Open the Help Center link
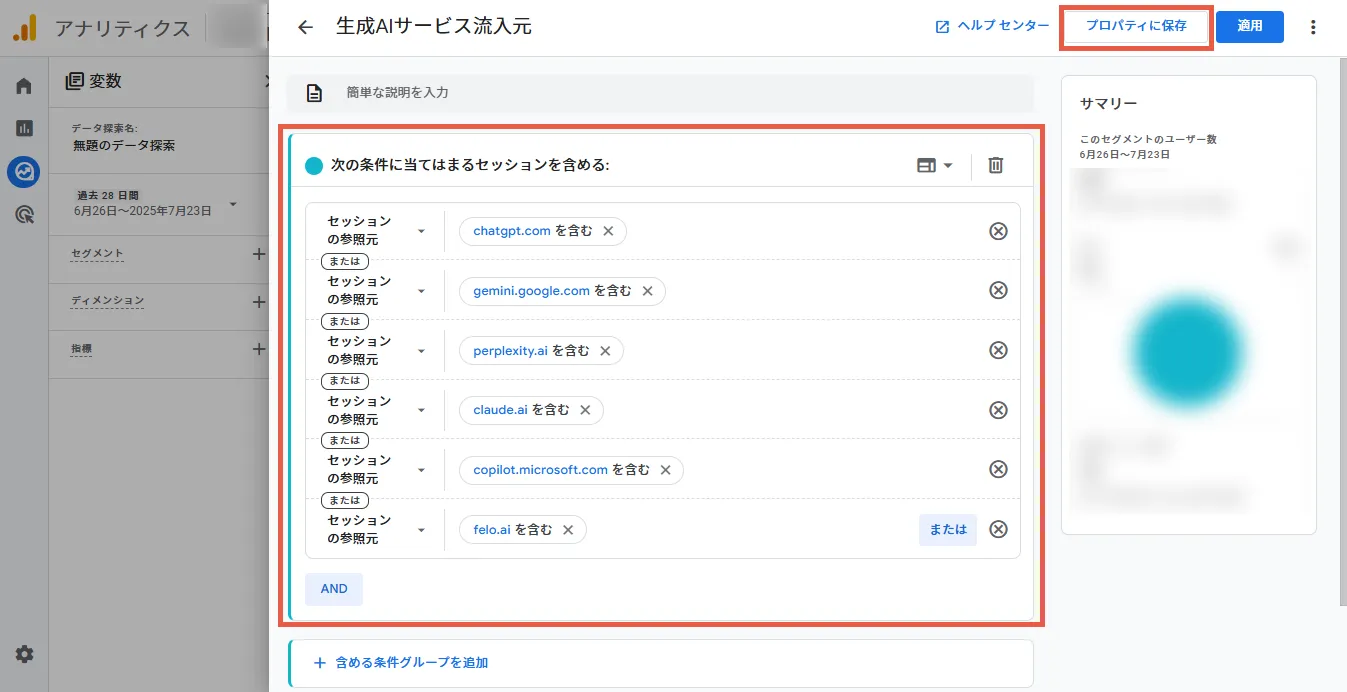This screenshot has width=1347, height=692. 992,26
